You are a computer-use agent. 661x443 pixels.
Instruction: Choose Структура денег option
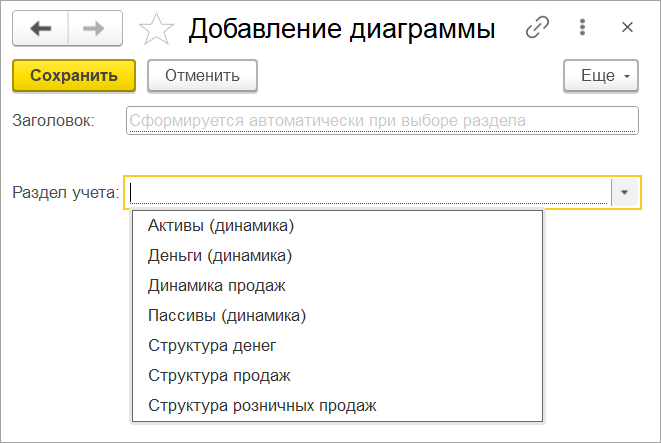(x=212, y=346)
